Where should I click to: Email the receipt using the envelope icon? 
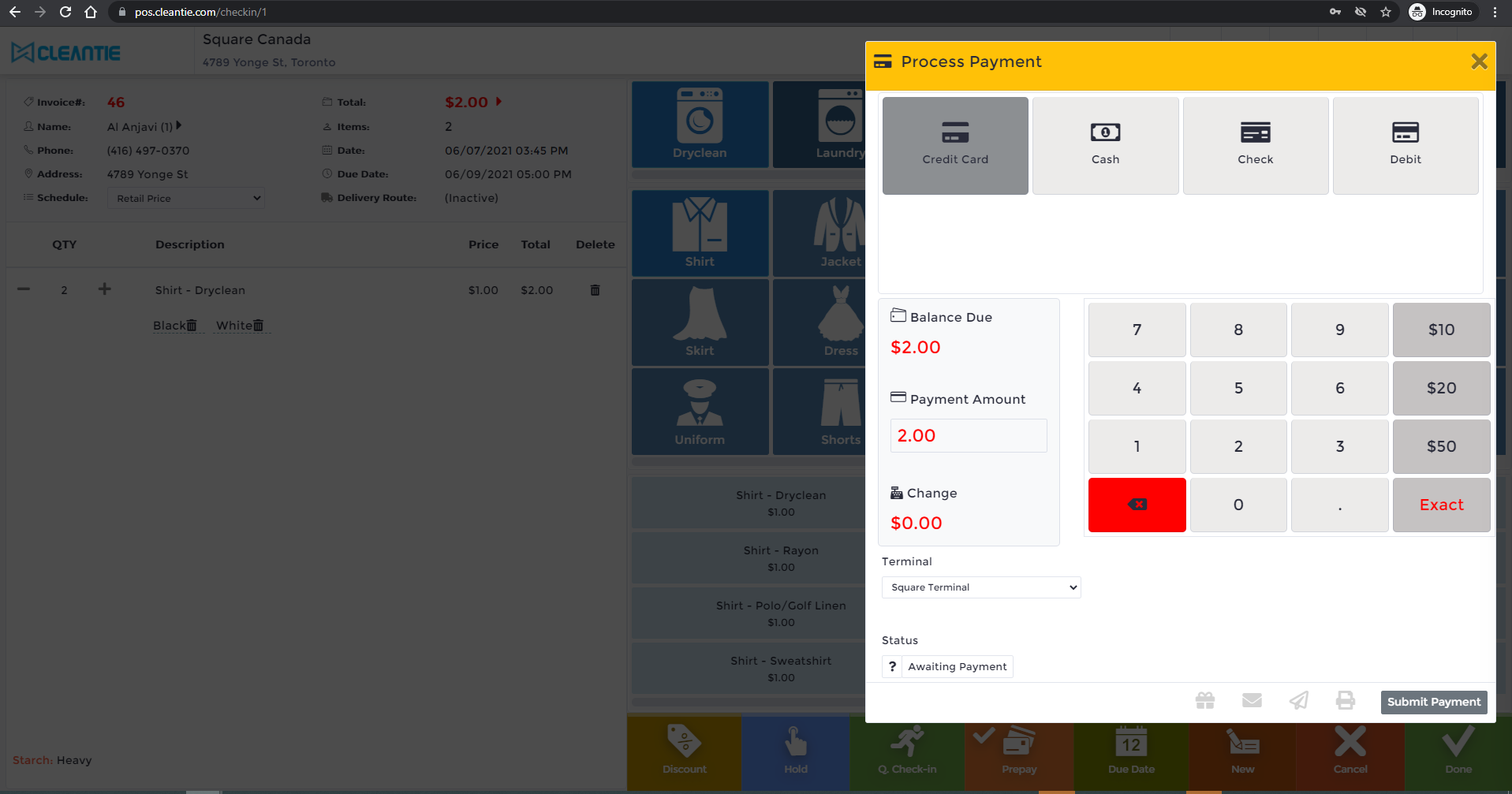[x=1252, y=700]
